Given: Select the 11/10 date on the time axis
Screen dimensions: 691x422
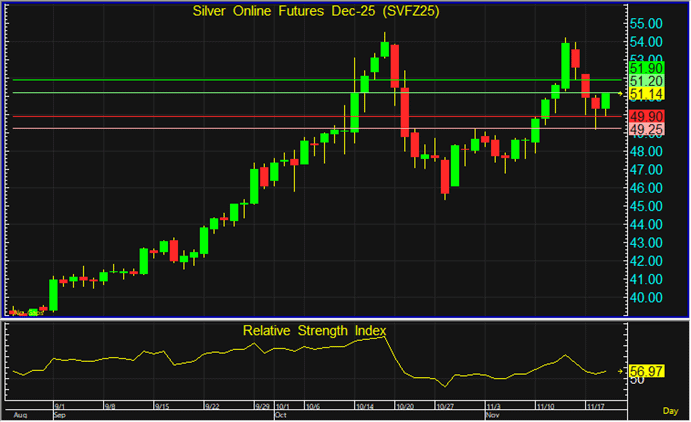Looking at the screenshot, I should [547, 406].
